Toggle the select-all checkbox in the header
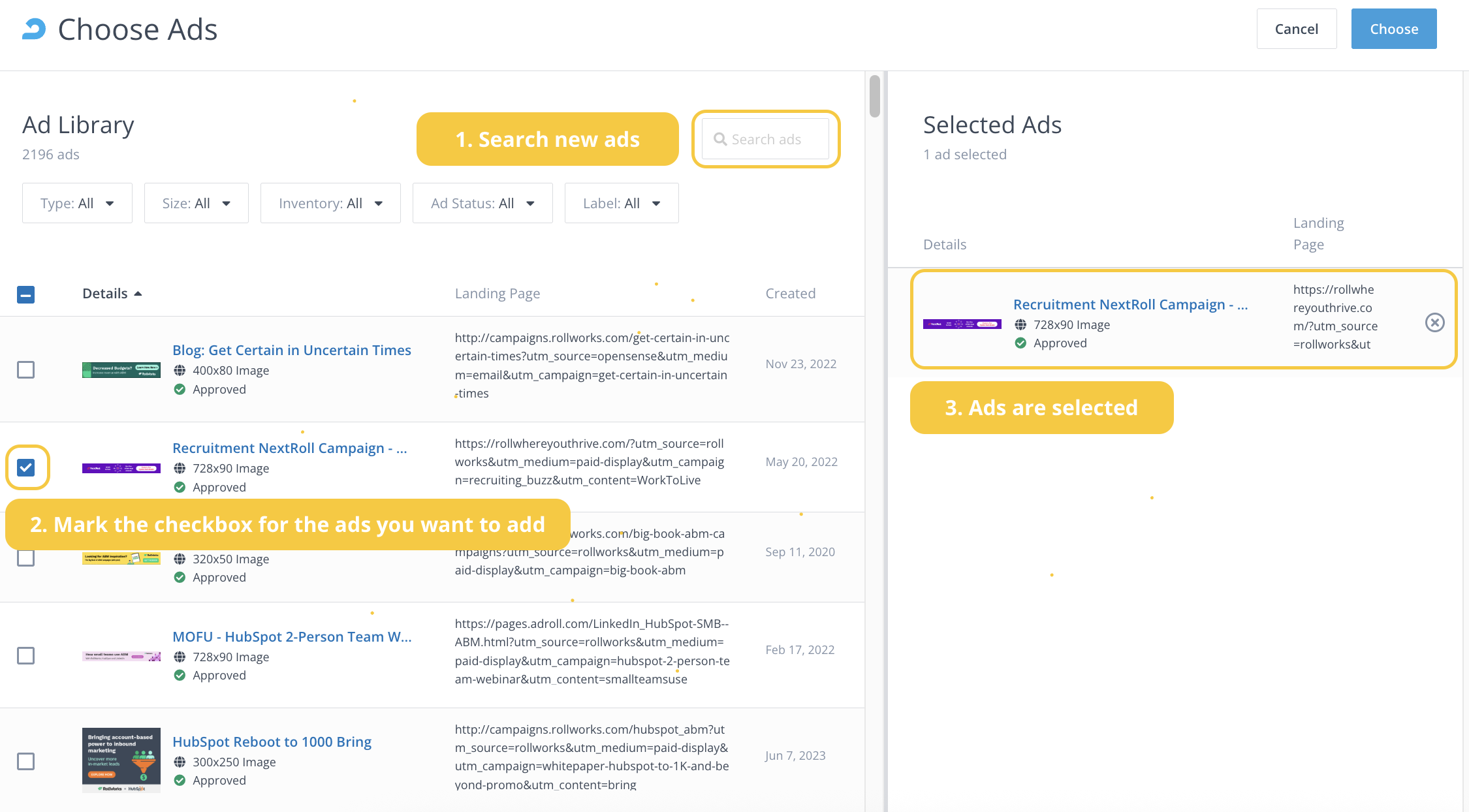 tap(26, 294)
